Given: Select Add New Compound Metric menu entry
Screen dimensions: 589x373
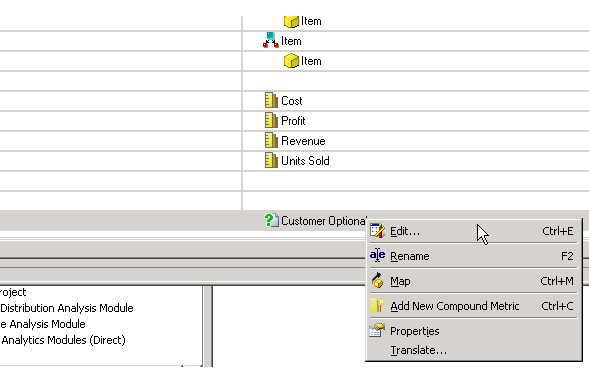Looking at the screenshot, I should [473, 306].
